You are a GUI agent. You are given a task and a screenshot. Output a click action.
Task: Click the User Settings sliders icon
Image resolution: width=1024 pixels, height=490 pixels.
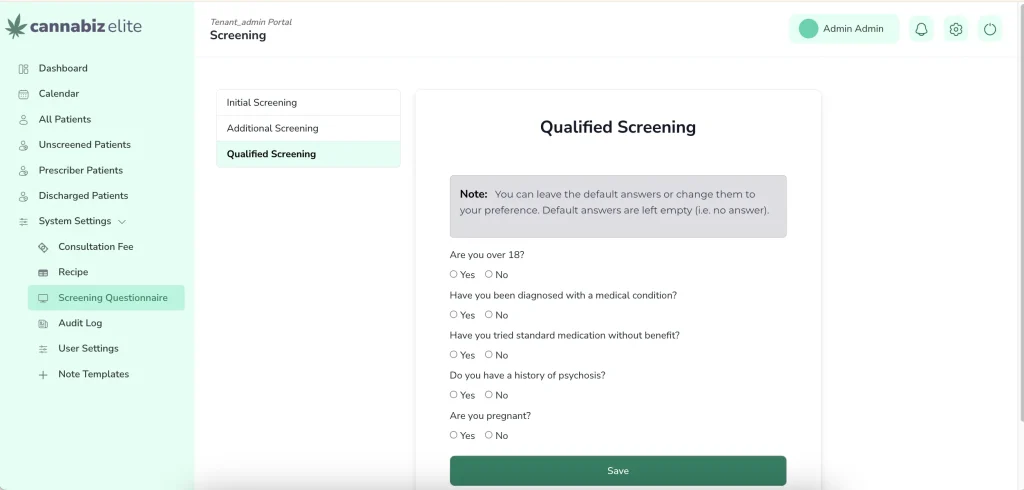pos(43,349)
